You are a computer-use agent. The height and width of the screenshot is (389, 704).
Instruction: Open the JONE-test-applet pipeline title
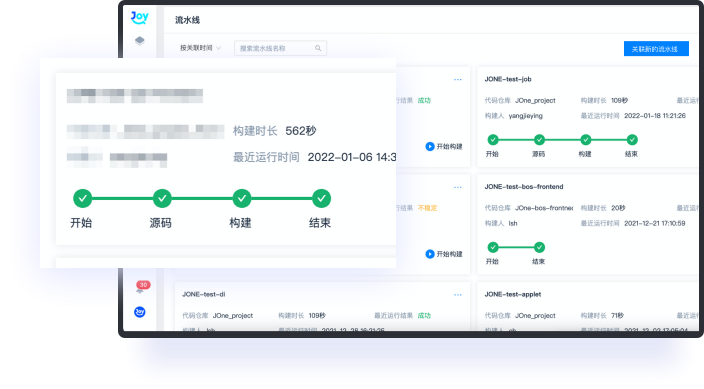click(x=513, y=294)
